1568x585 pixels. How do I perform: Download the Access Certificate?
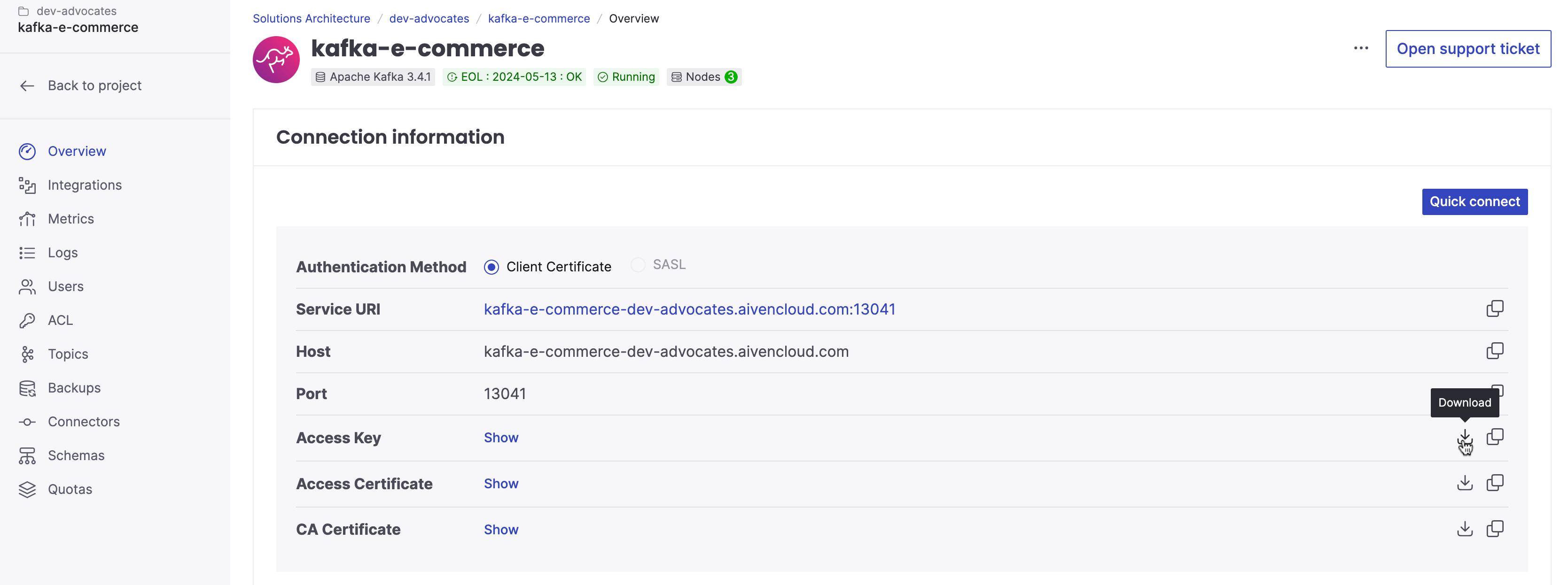click(1465, 483)
